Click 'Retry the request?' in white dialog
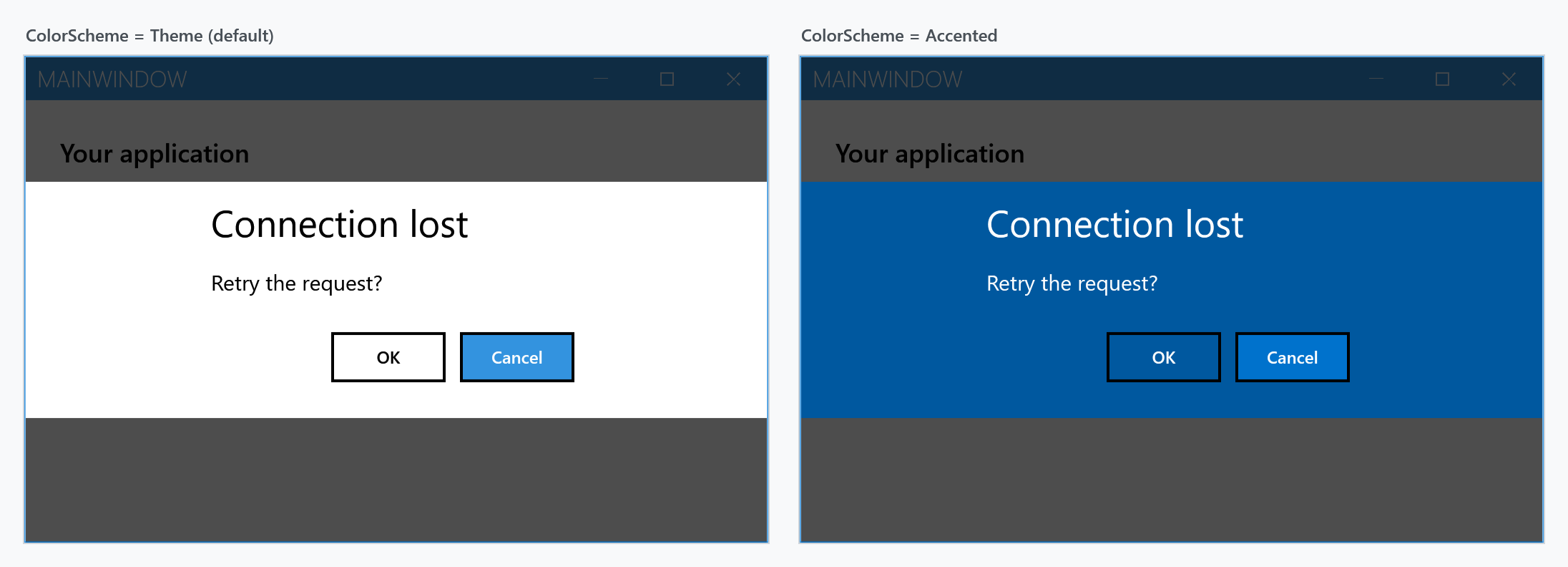This screenshot has width=1568, height=567. (x=297, y=283)
